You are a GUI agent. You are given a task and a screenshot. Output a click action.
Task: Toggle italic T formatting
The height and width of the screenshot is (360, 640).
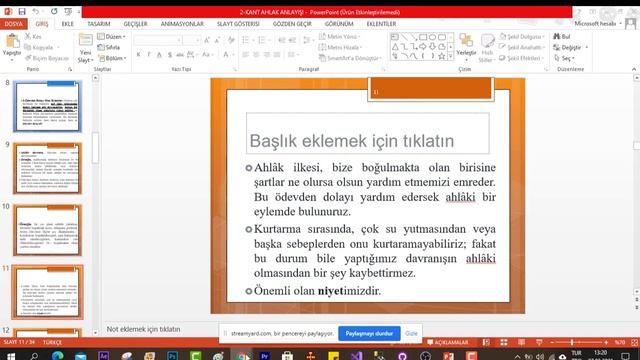(149, 55)
